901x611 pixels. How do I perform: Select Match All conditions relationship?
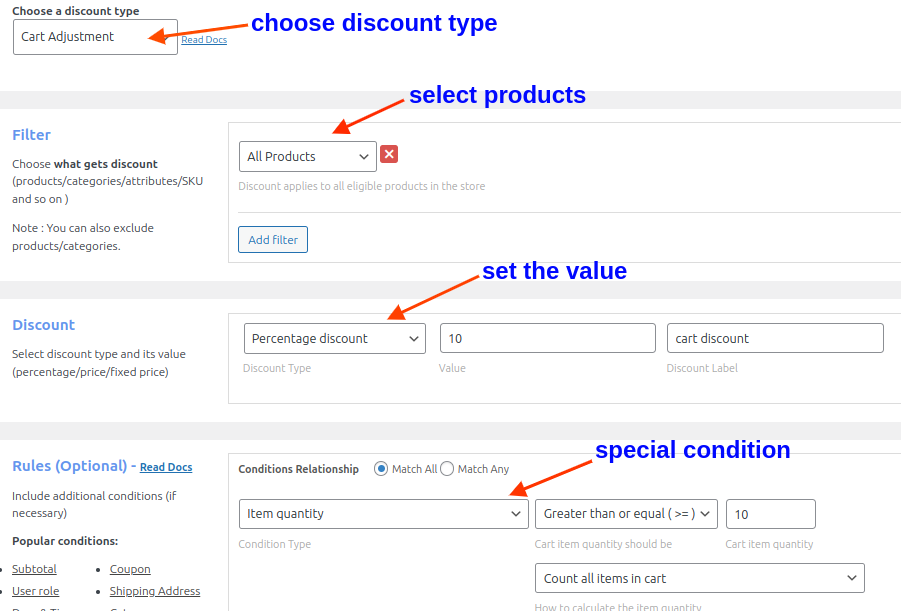coord(381,468)
